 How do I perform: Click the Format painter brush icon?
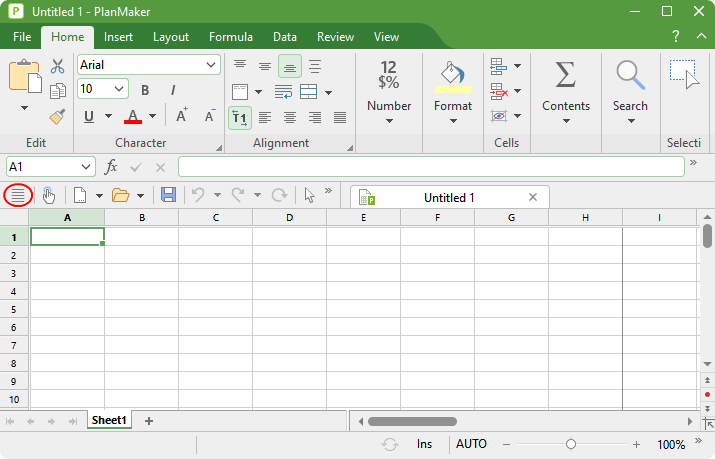click(57, 116)
